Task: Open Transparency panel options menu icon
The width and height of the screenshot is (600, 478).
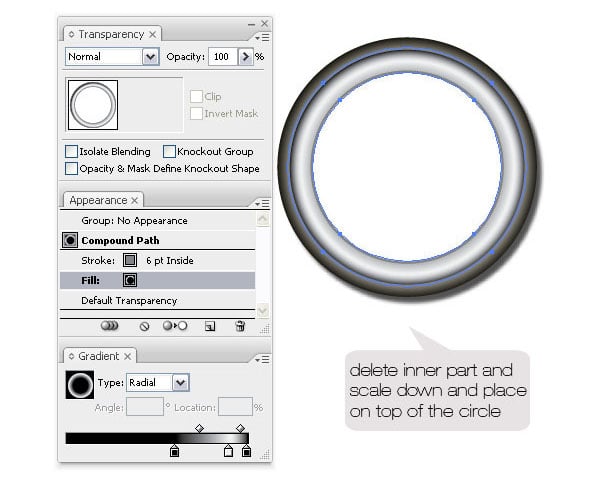Action: (x=262, y=37)
